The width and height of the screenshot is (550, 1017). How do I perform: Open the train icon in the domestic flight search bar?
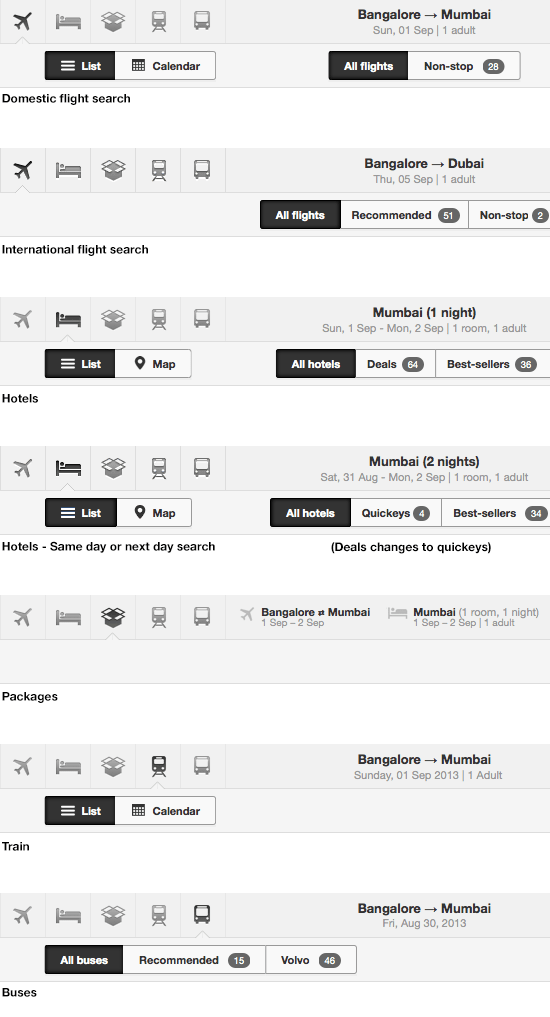pyautogui.click(x=159, y=21)
